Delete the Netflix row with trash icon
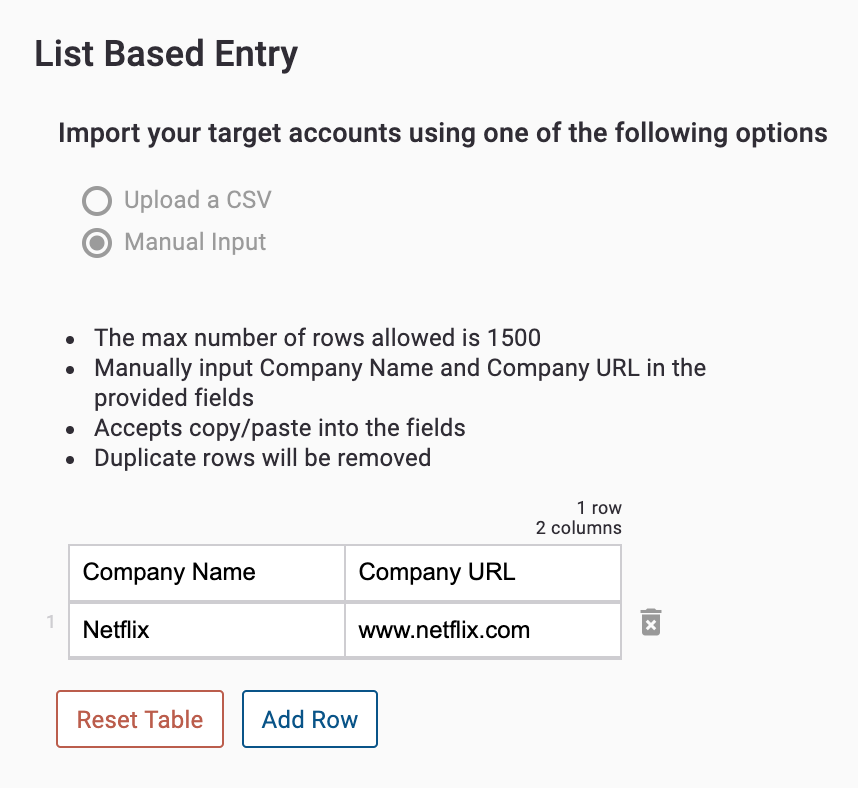 (651, 622)
